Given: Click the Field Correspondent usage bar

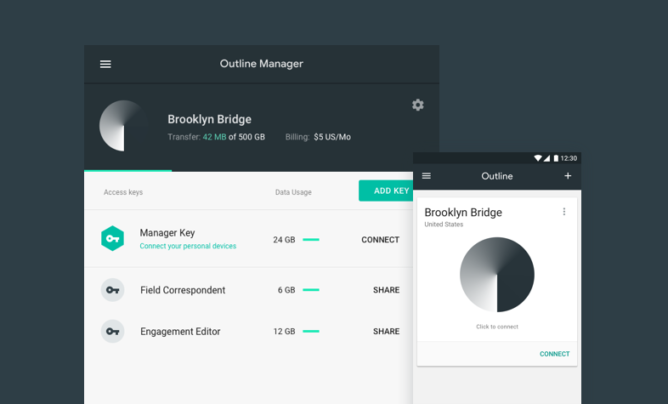Looking at the screenshot, I should tap(311, 290).
